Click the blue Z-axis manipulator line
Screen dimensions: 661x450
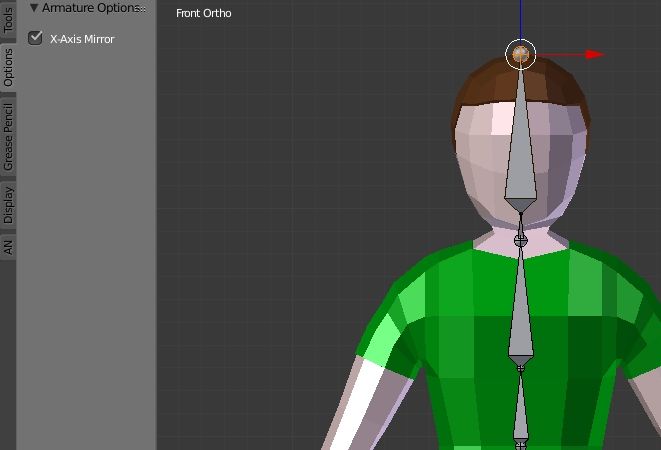[x=521, y=18]
